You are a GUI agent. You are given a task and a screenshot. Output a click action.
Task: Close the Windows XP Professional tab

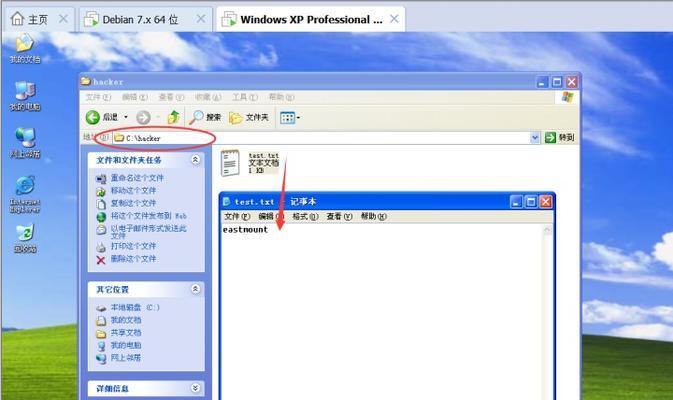click(x=394, y=18)
